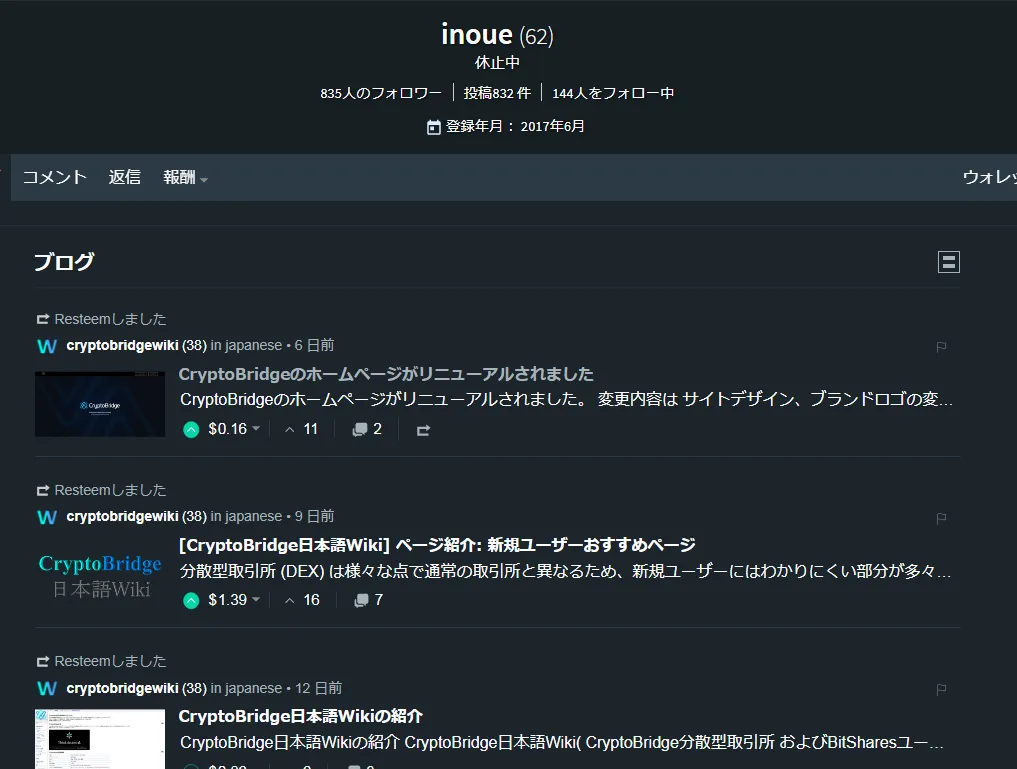This screenshot has height=769, width=1017.
Task: Click summary text starting 分散型取引所 (DEX)
Action: pos(566,571)
